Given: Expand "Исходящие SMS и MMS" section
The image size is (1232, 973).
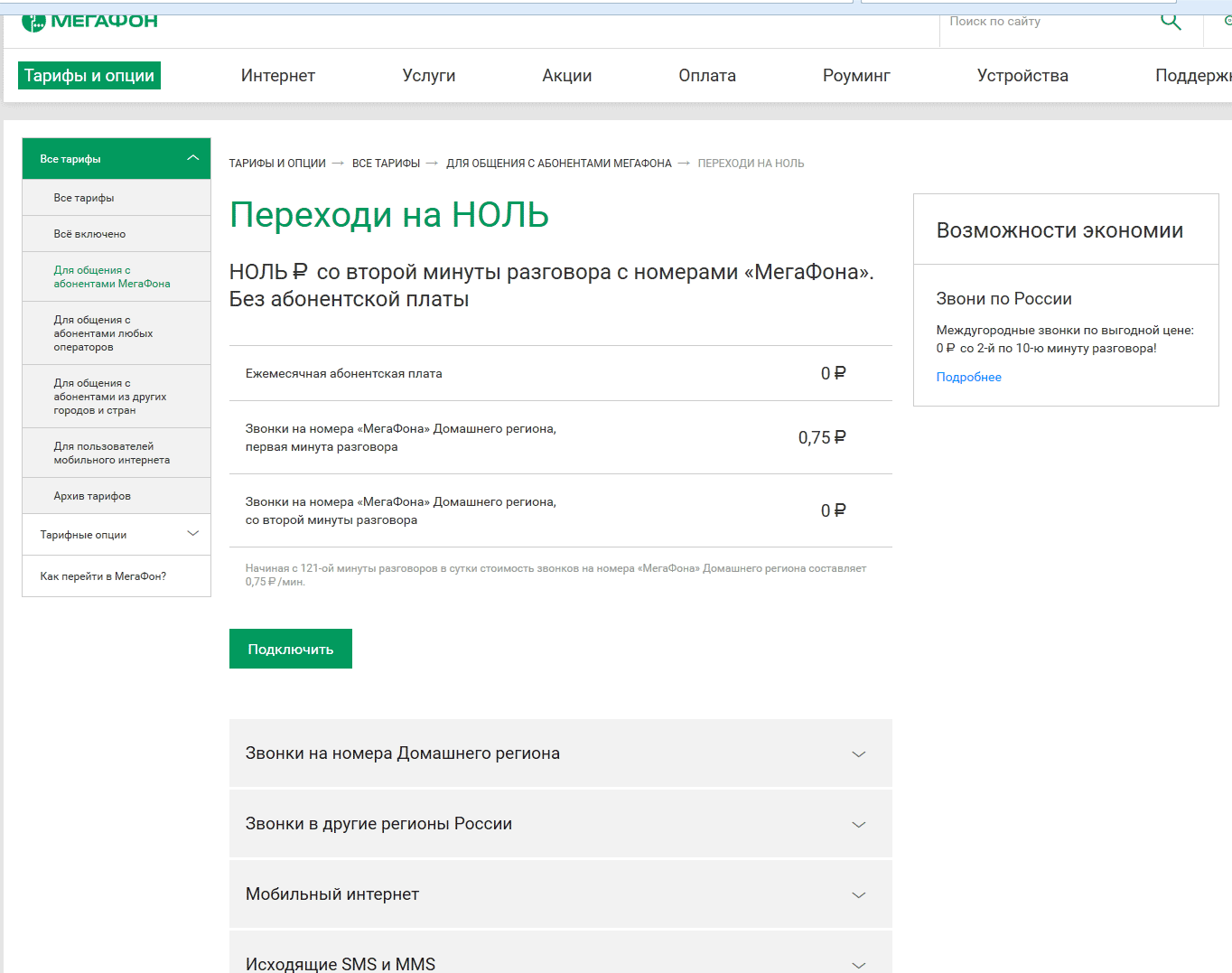Looking at the screenshot, I should (561, 953).
